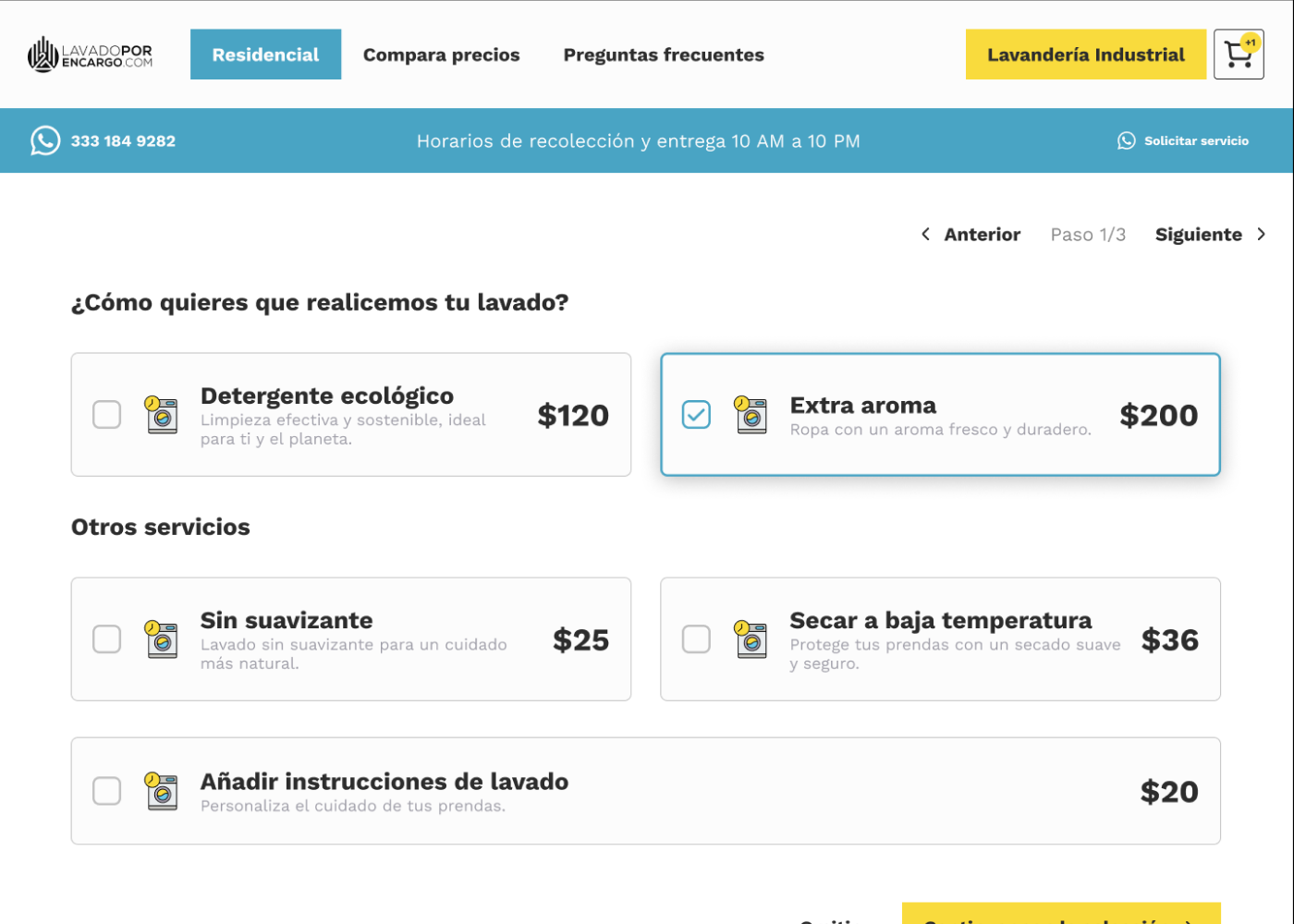Open the Compara precios menu item
This screenshot has height=924, width=1294.
(441, 55)
